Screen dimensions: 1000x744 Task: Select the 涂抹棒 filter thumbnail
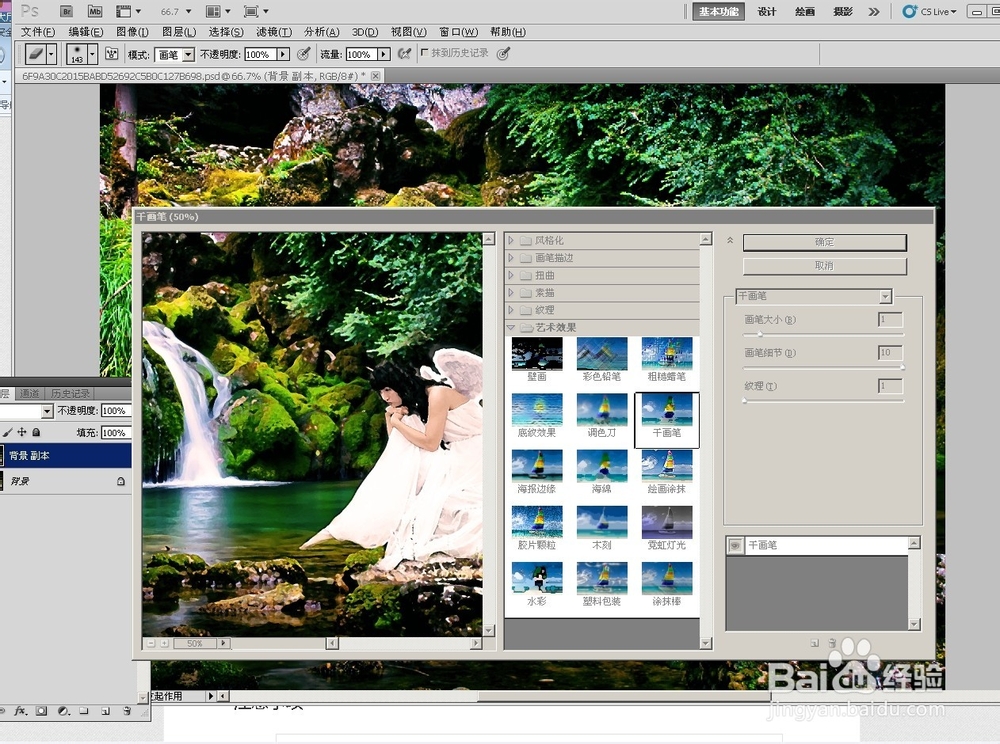pyautogui.click(x=666, y=578)
